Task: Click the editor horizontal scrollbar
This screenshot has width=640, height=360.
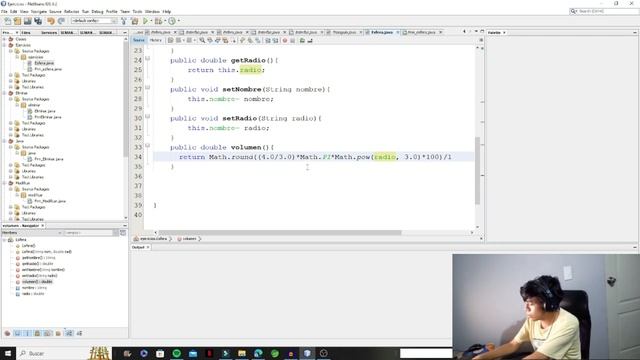Action: pos(280,233)
